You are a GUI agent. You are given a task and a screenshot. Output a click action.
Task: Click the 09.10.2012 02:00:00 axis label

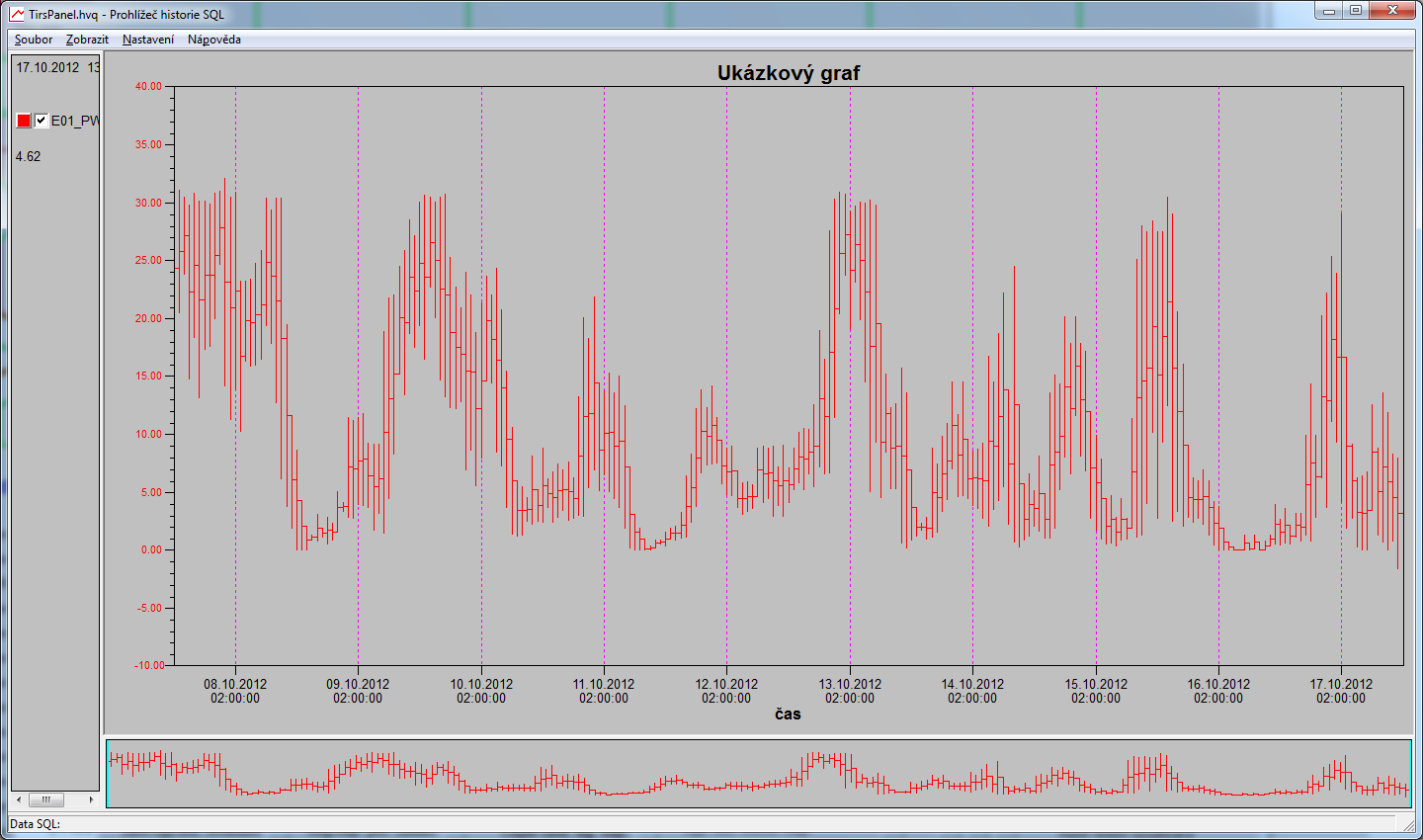(x=358, y=691)
